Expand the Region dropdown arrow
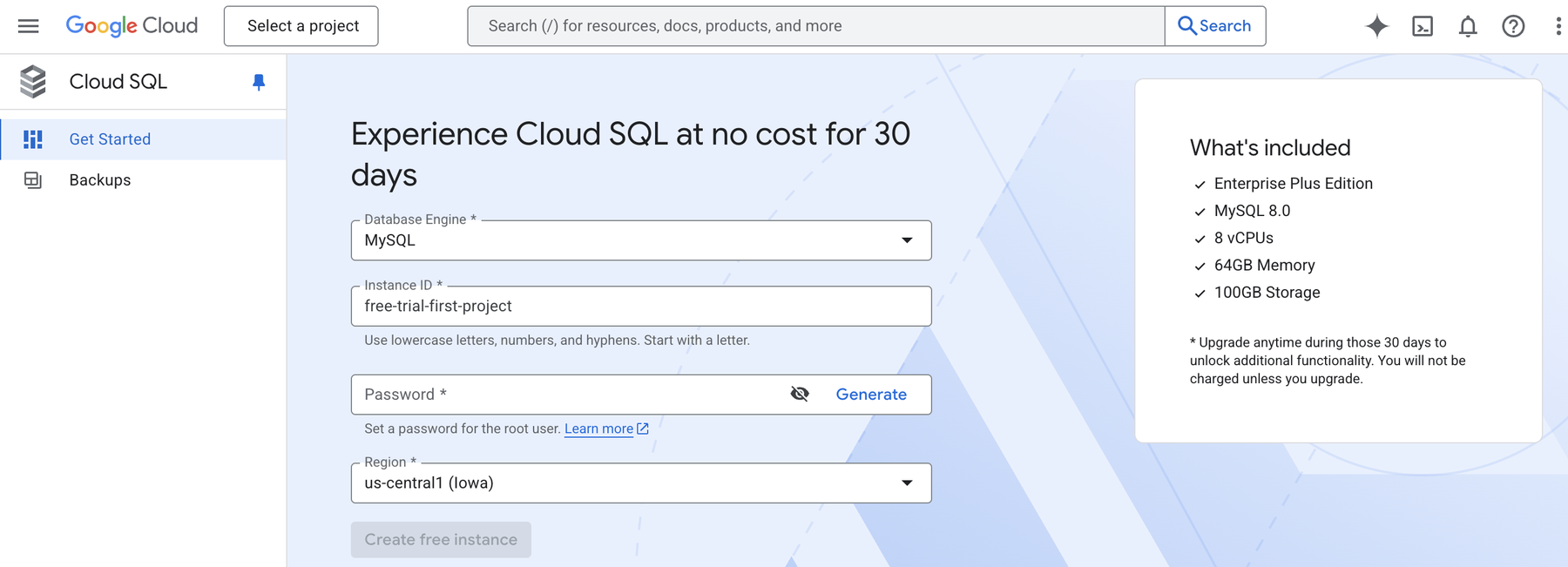This screenshot has height=567, width=1568. (x=907, y=483)
